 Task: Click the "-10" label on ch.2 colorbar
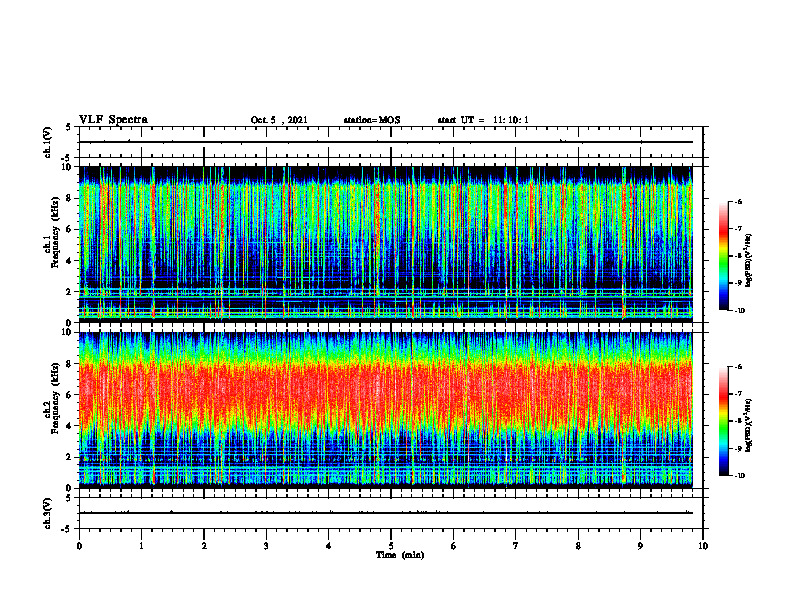coord(740,476)
